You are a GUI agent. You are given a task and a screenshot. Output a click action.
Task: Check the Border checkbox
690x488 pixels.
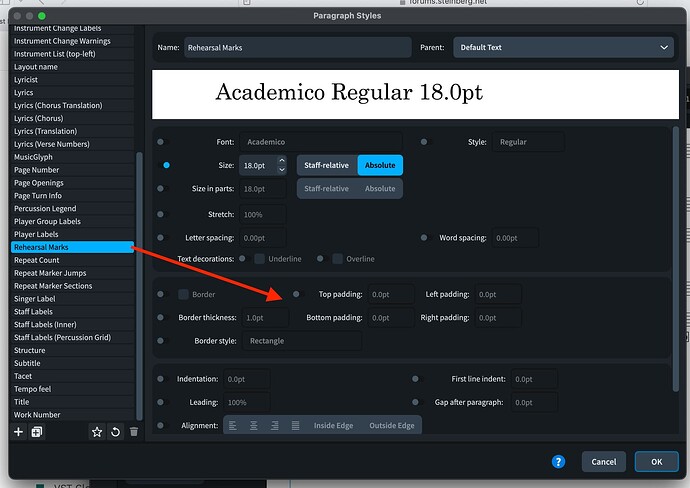(x=184, y=294)
